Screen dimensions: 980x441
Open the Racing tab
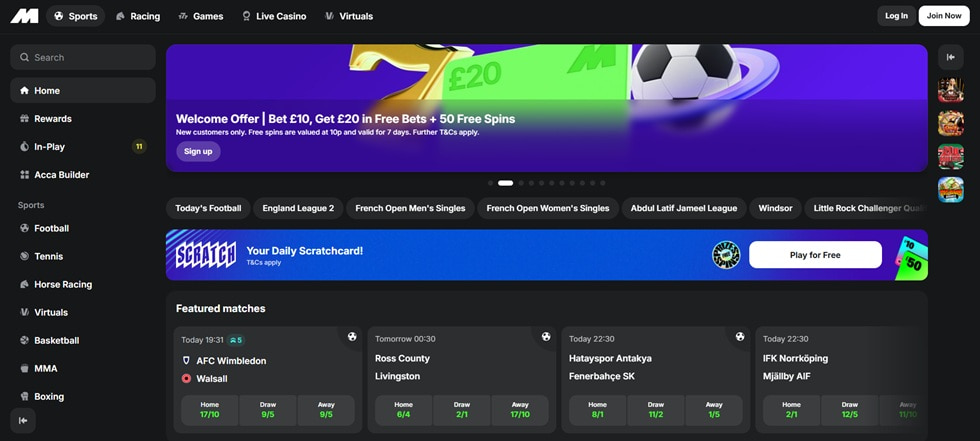pos(138,16)
